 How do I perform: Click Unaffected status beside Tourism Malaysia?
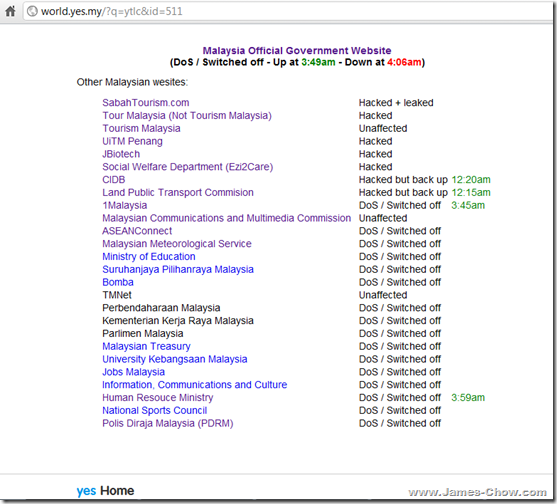[383, 128]
